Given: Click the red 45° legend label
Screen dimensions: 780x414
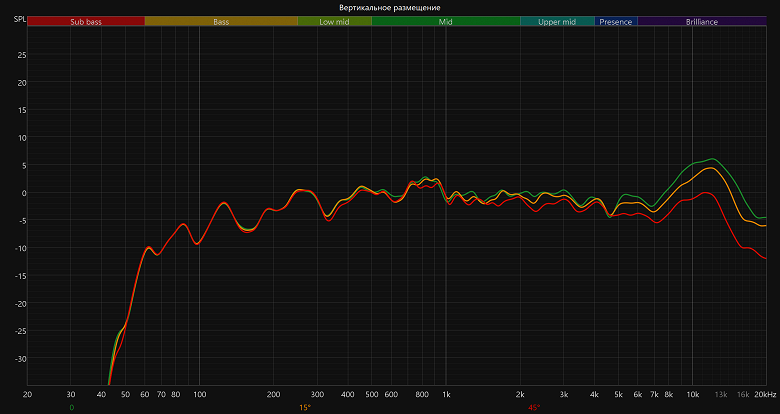Looking at the screenshot, I should (x=534, y=408).
